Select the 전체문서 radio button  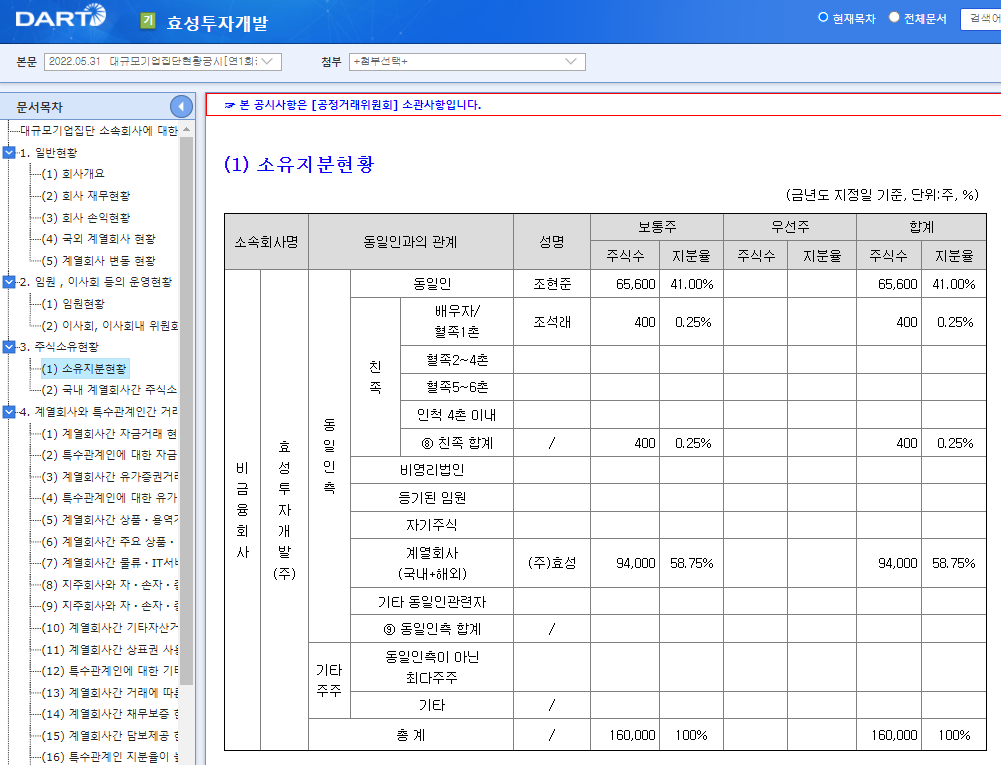(894, 17)
